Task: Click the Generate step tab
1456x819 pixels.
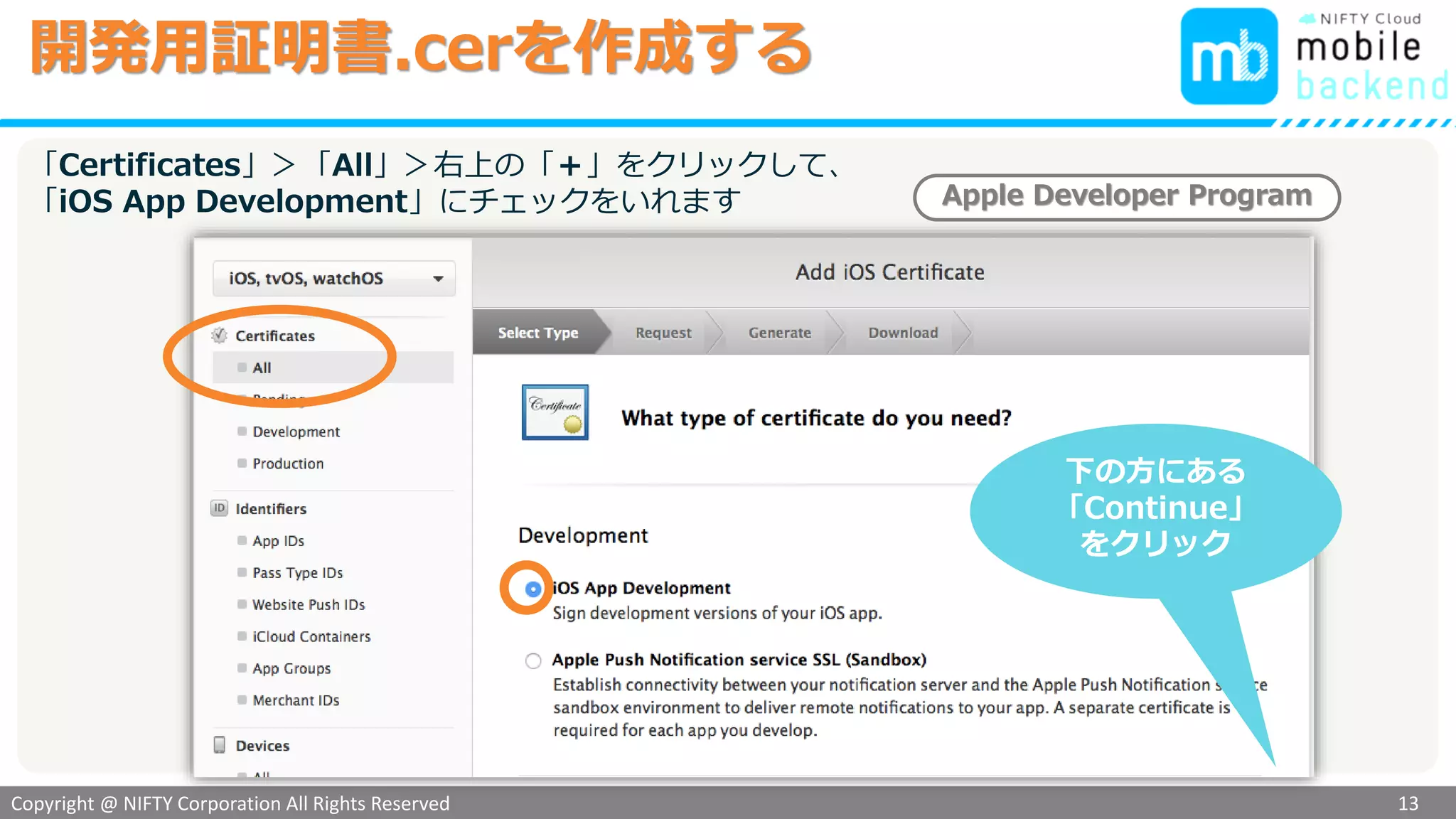Action: pos(779,333)
